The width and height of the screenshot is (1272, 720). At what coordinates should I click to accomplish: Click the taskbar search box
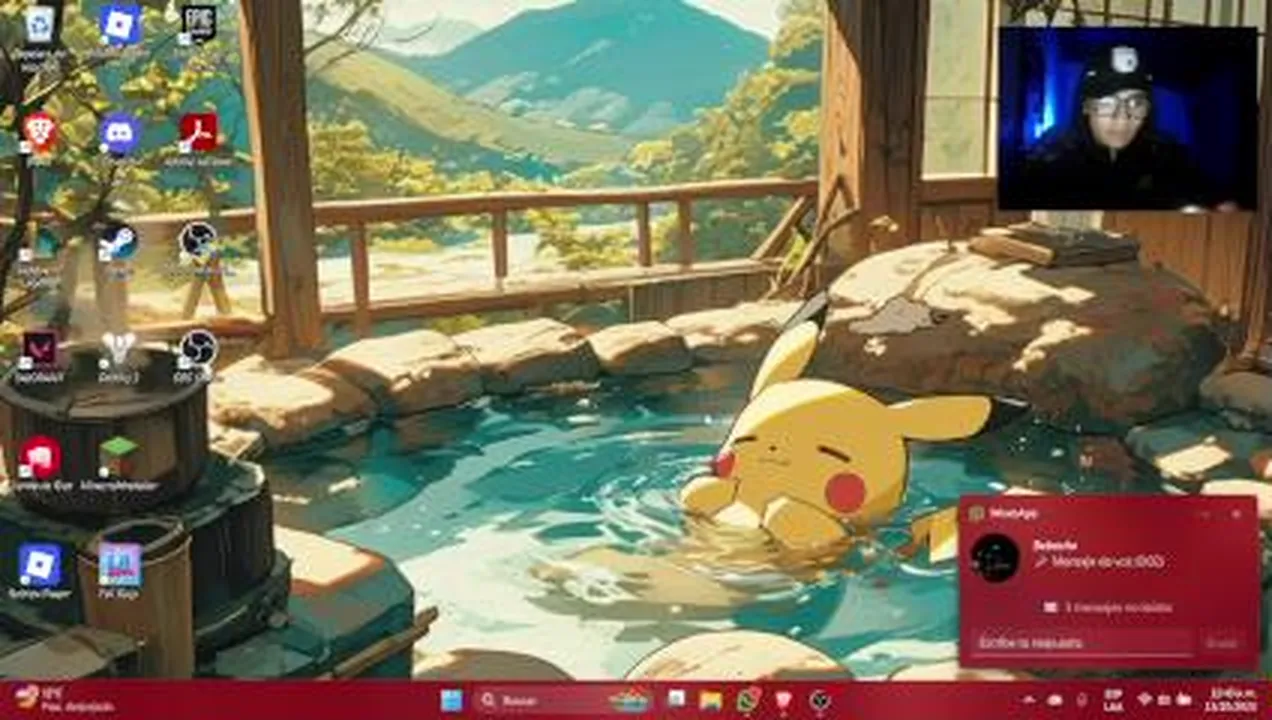pos(562,700)
